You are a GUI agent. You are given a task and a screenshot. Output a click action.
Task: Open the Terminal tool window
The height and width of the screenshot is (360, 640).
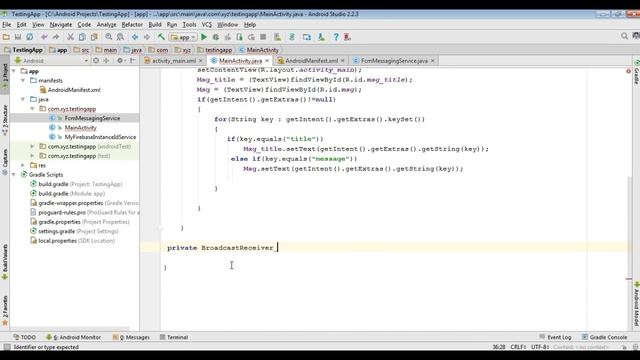pyautogui.click(x=174, y=337)
